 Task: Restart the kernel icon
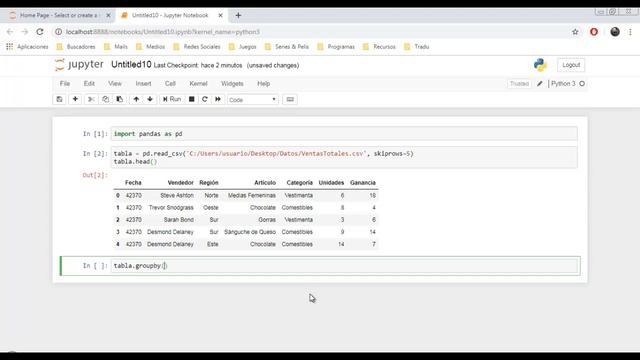(x=205, y=99)
